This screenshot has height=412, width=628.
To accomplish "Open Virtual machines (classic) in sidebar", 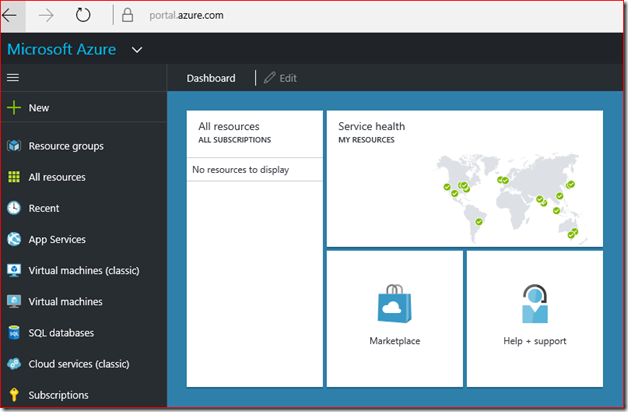I will pyautogui.click(x=84, y=271).
